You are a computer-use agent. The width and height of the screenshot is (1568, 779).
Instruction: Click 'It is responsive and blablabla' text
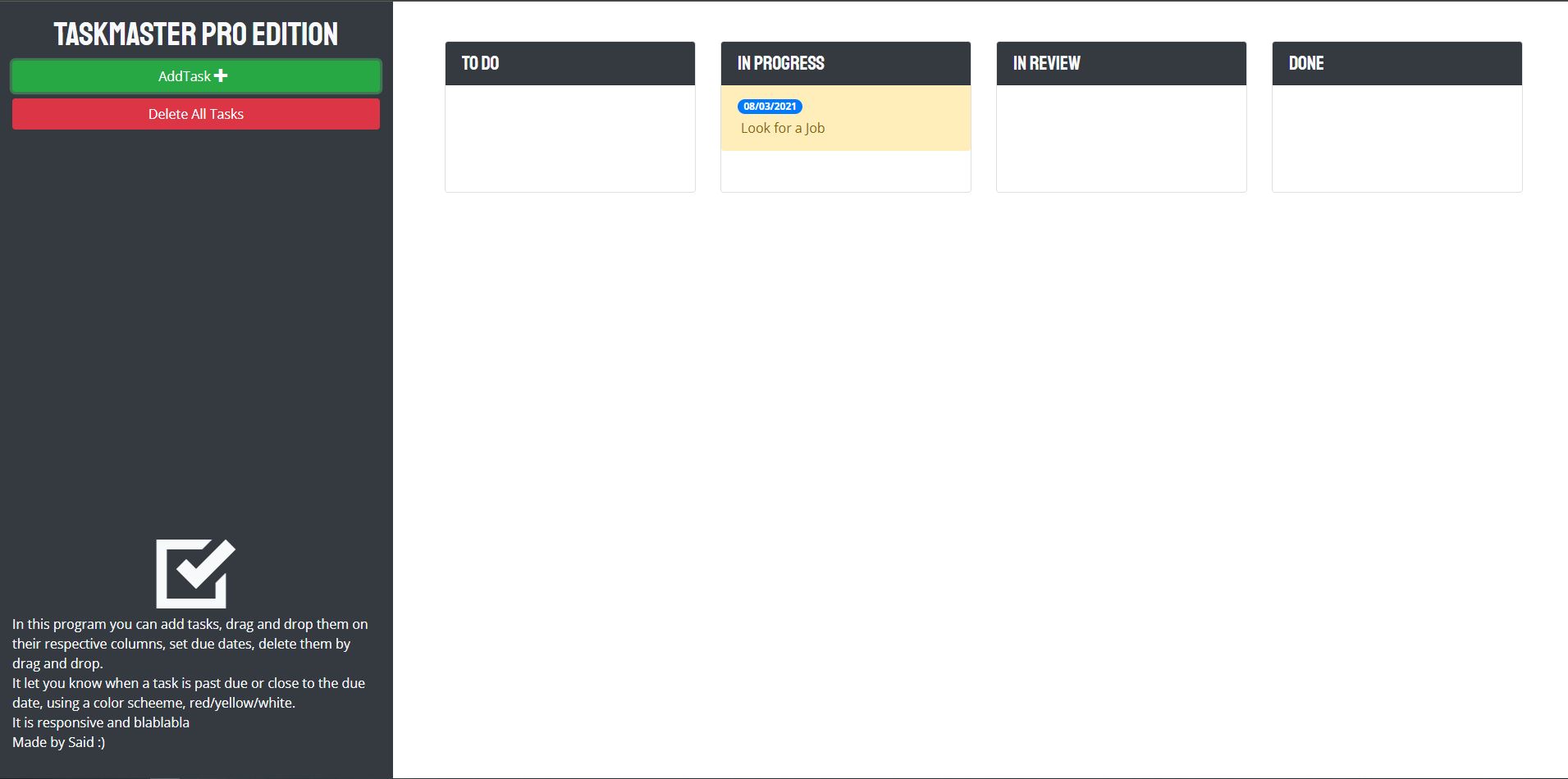(x=101, y=722)
